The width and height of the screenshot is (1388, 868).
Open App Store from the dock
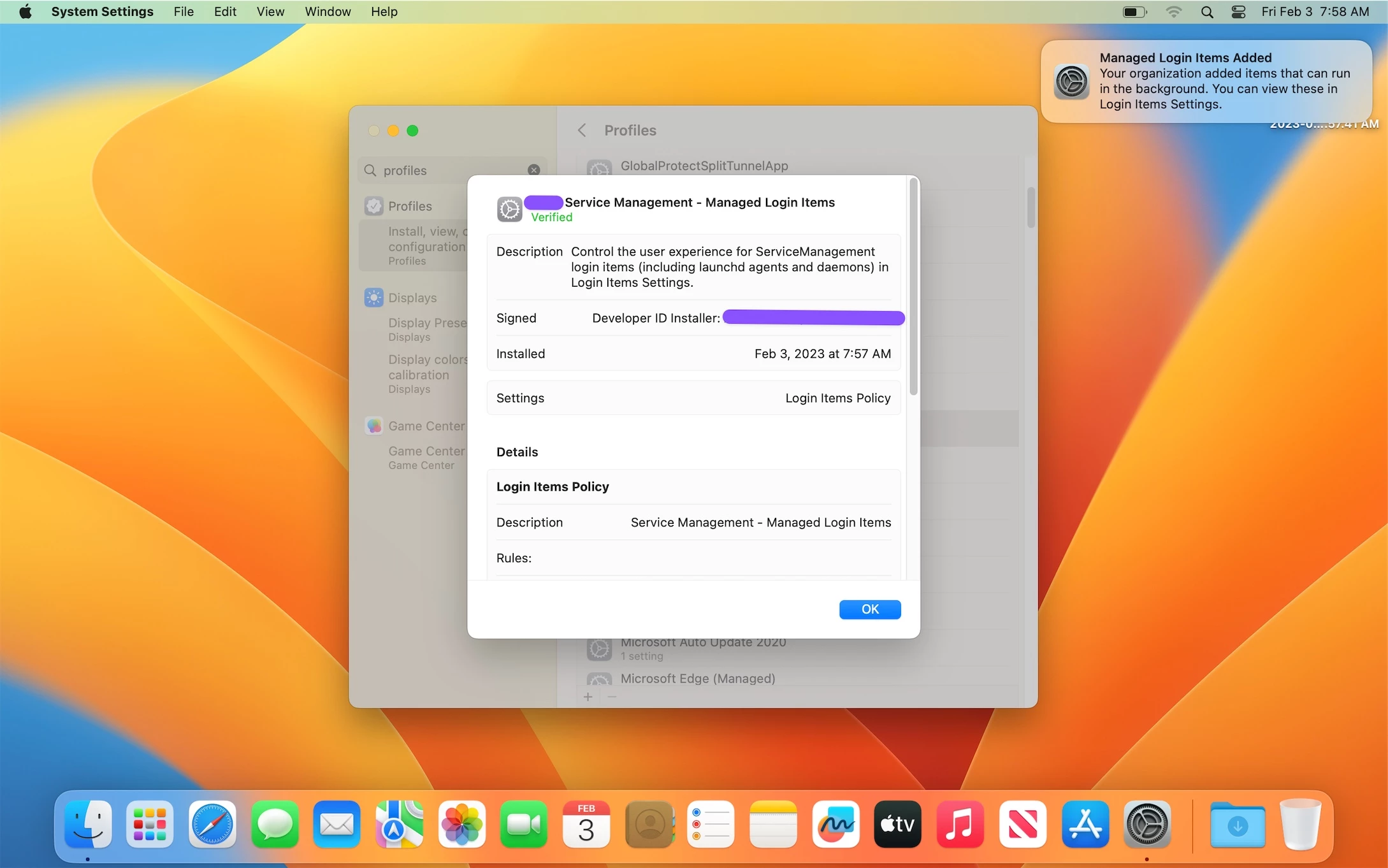1085,825
